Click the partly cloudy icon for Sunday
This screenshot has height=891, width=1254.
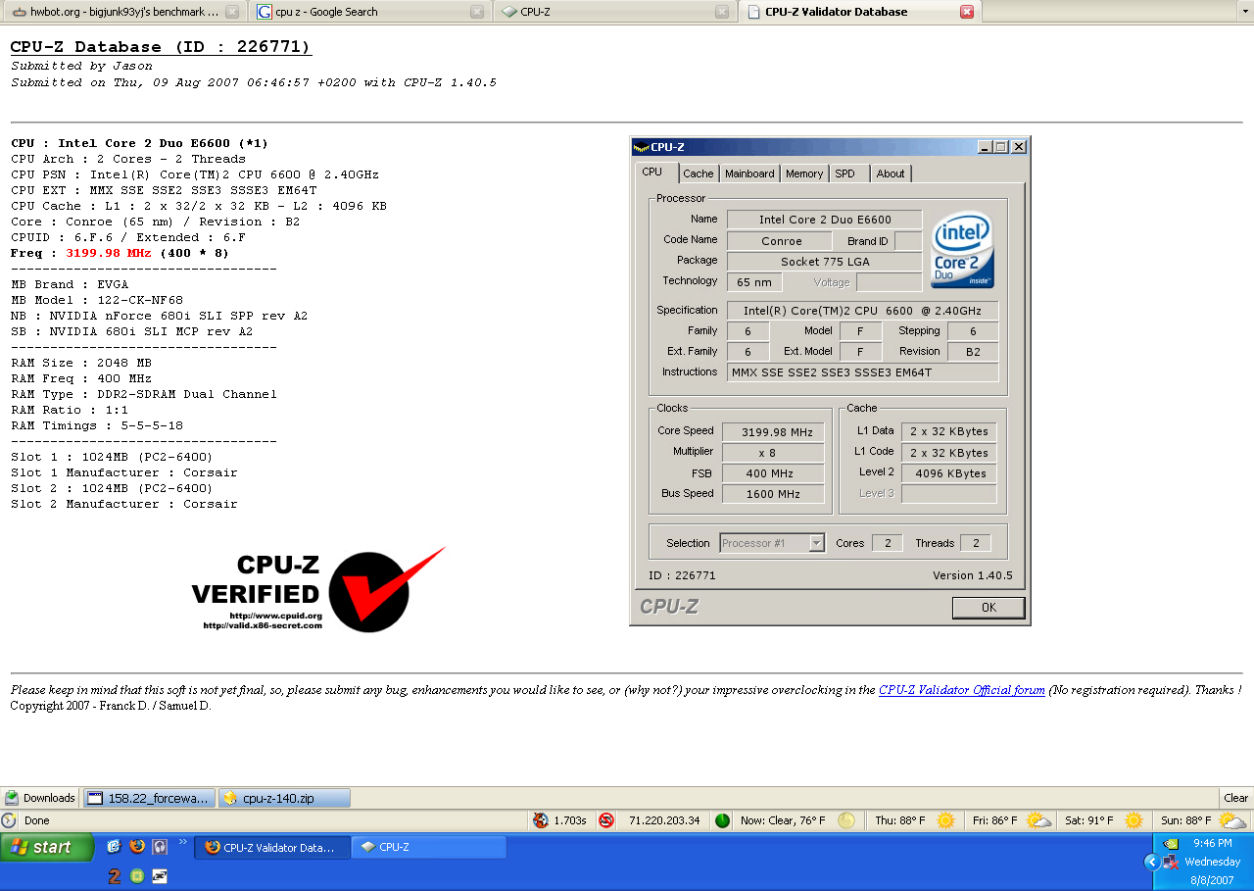[1233, 820]
